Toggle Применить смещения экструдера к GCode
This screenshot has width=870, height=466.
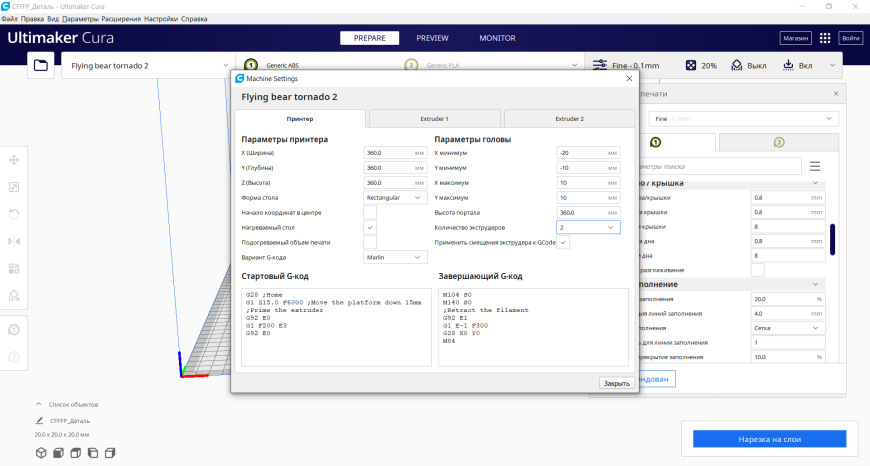point(563,242)
